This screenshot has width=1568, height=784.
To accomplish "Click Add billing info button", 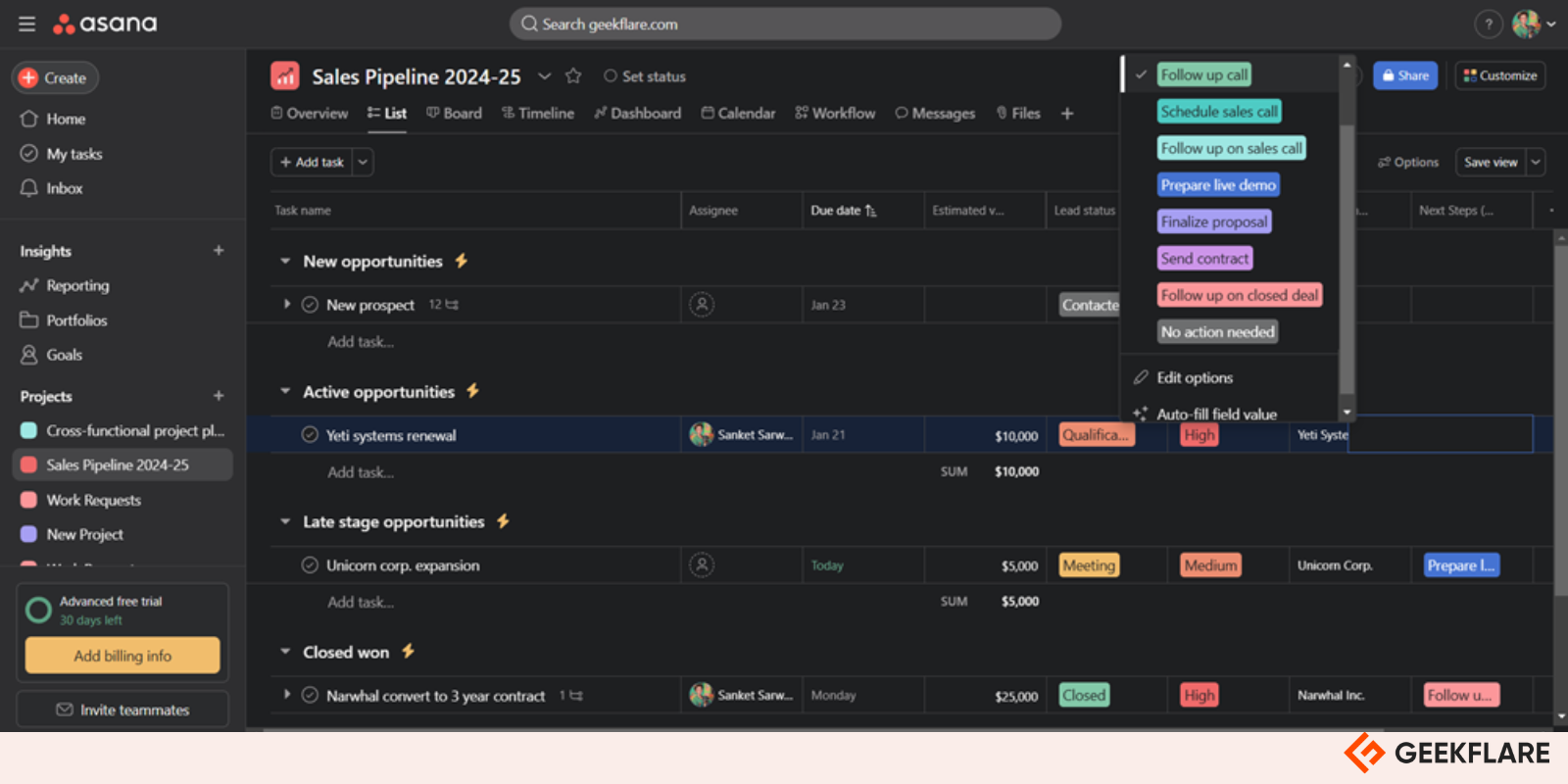I will [122, 656].
